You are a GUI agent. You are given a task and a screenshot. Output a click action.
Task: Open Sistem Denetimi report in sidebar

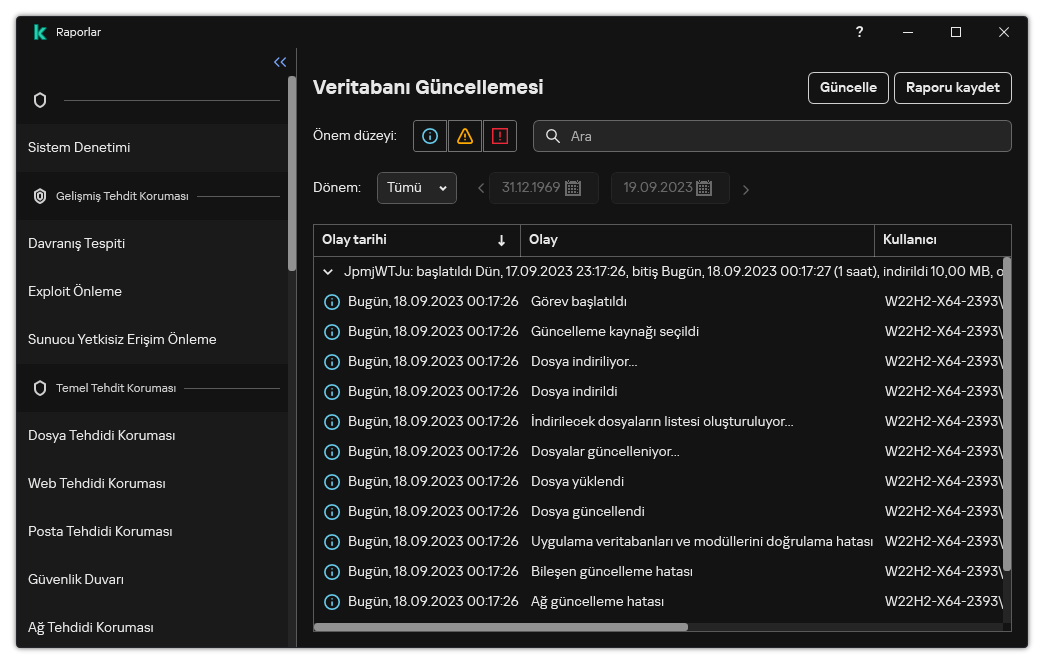click(x=79, y=148)
